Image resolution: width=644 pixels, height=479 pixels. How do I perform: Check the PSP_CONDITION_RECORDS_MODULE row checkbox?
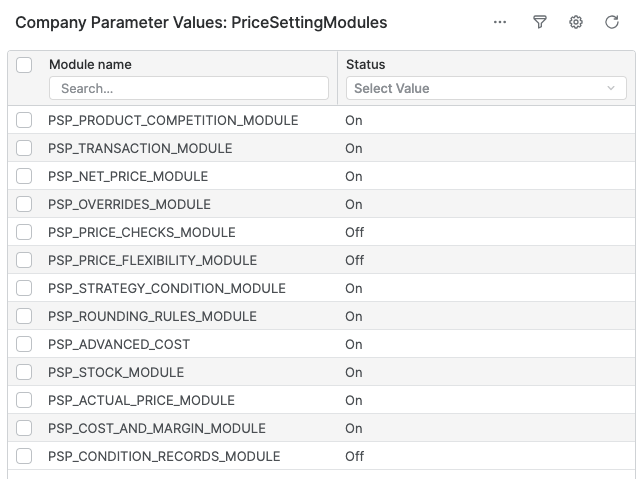24,456
